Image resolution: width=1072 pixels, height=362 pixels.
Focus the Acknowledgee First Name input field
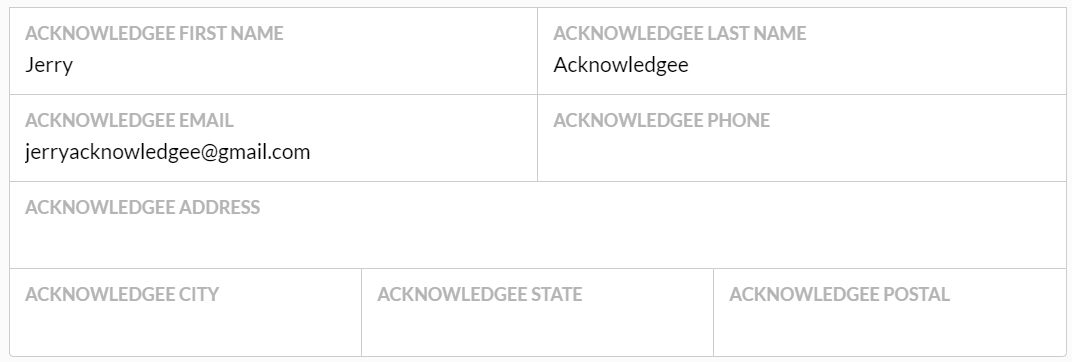(x=273, y=51)
